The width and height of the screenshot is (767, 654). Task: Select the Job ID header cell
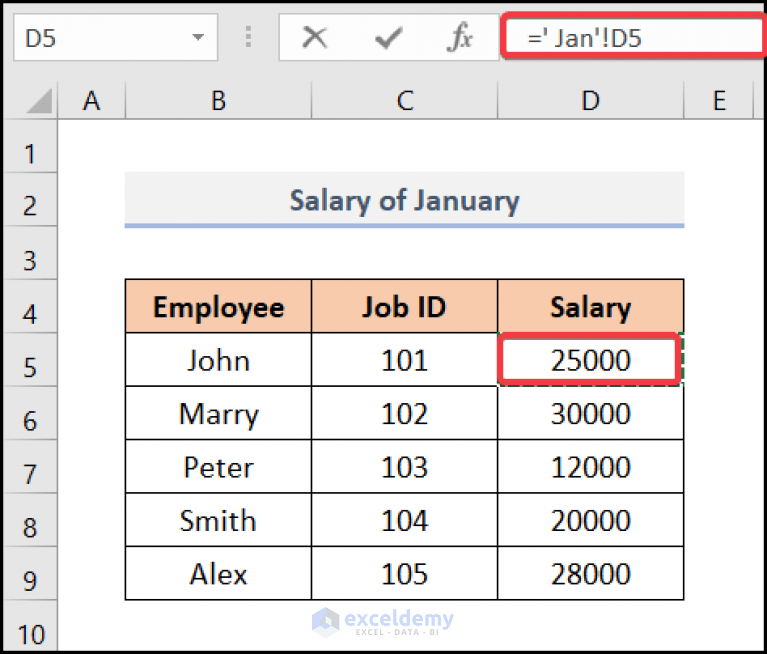tap(405, 307)
